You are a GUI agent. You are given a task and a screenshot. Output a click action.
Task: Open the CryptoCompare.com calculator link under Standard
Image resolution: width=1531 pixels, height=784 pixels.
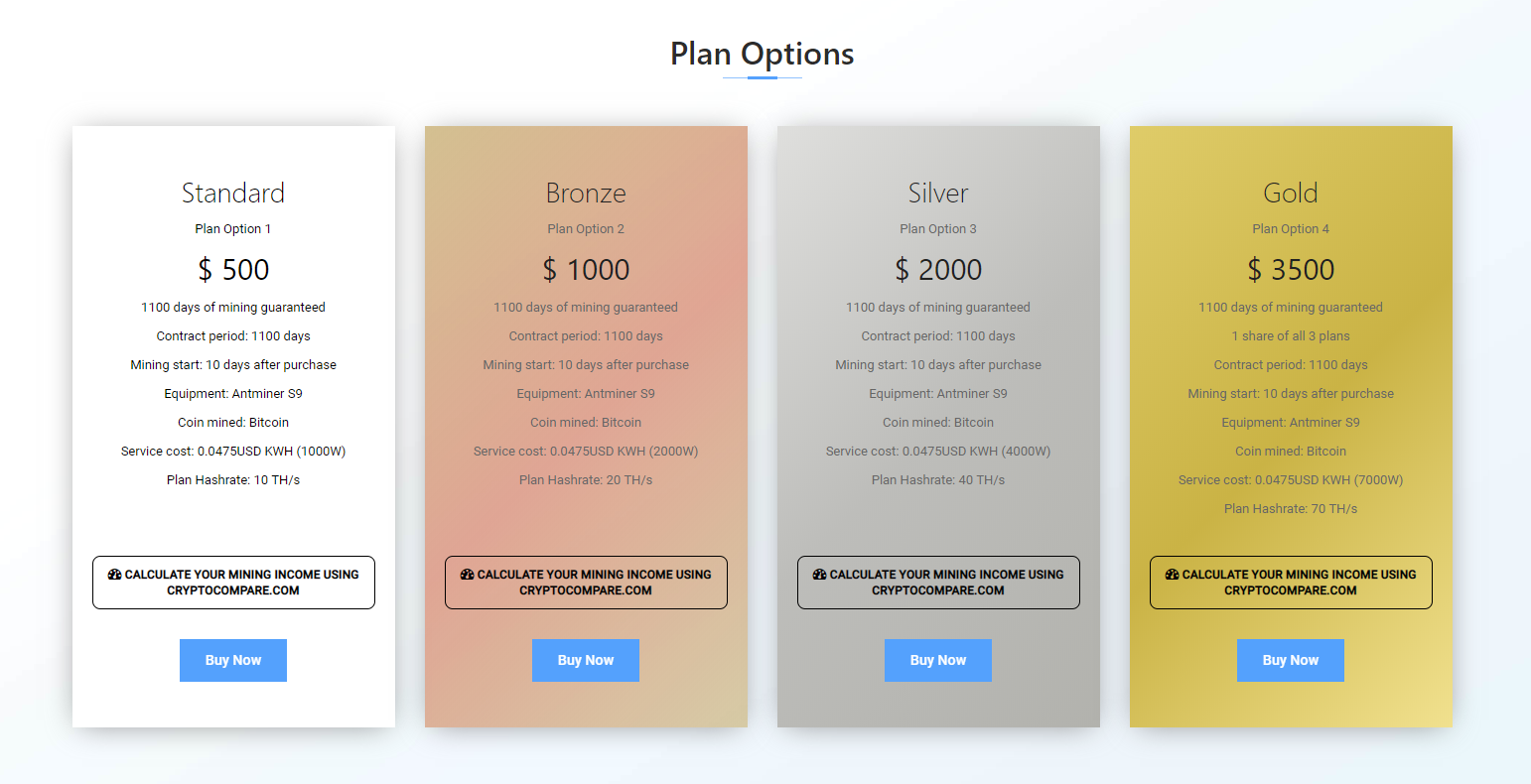tap(233, 584)
